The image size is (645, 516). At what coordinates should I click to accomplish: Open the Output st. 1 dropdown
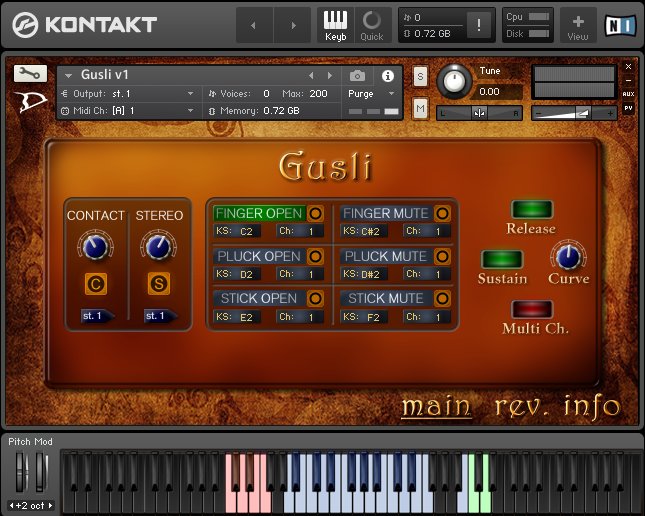(129, 94)
